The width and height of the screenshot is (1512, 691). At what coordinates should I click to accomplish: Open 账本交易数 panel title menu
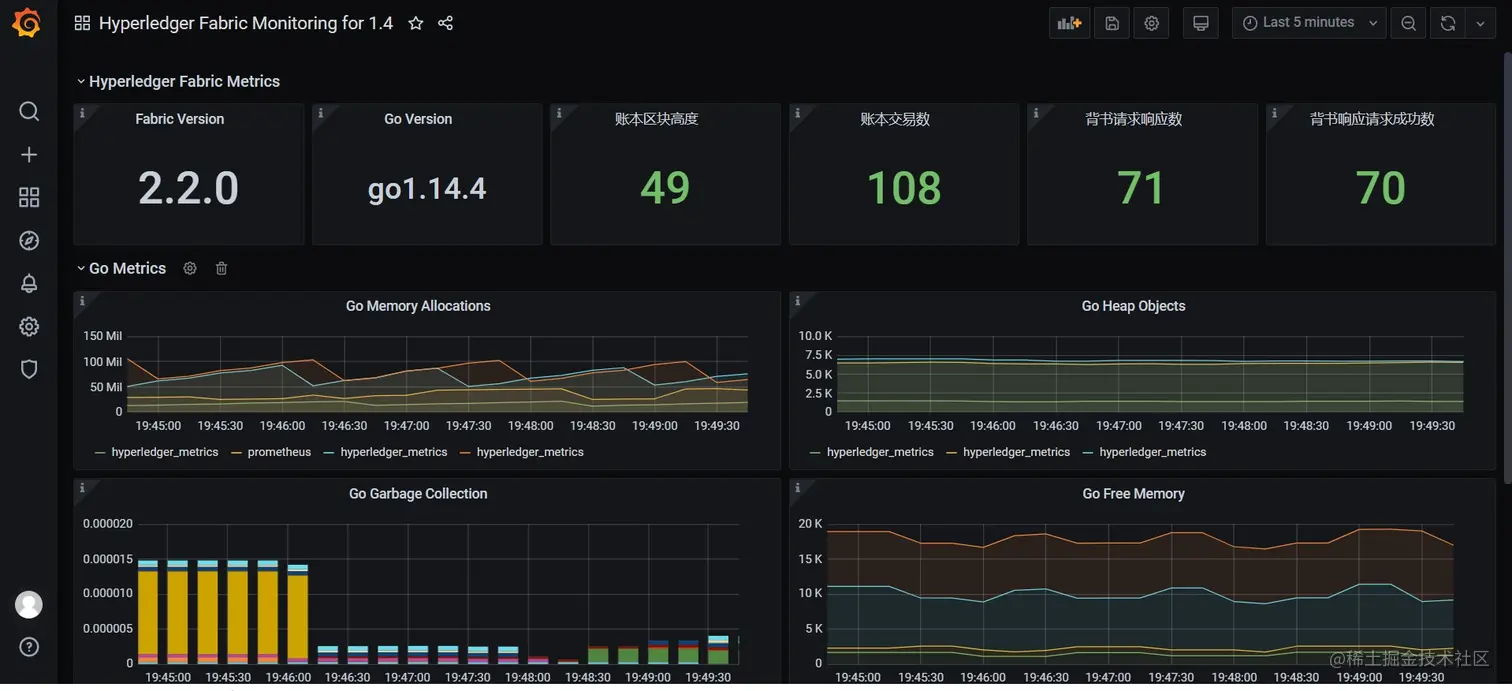895,118
